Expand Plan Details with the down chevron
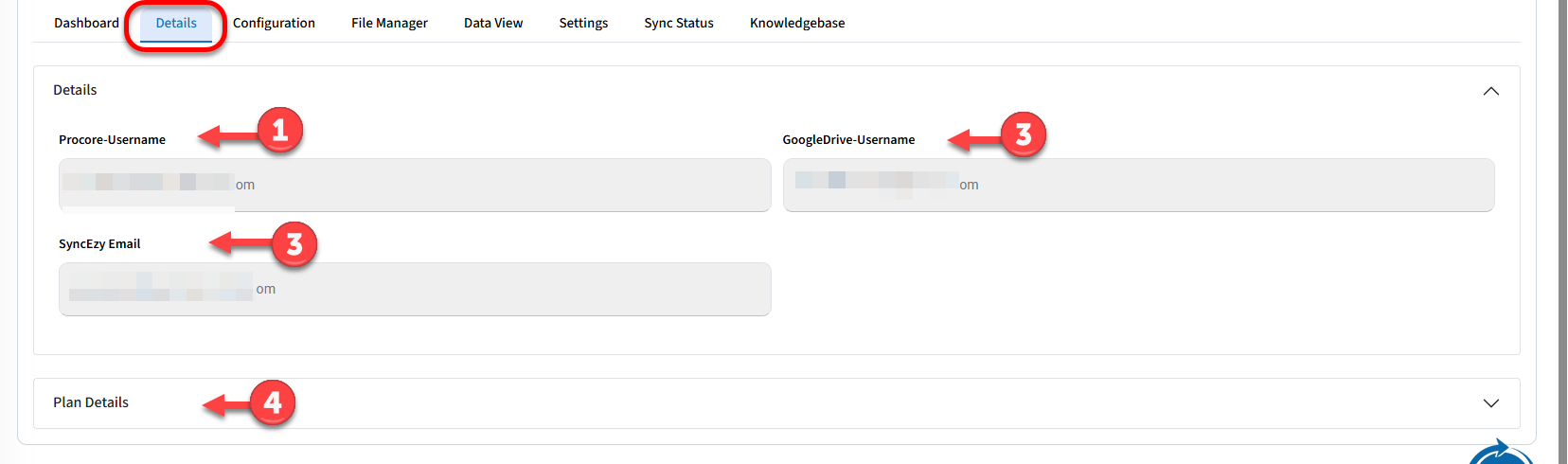Image resolution: width=1568 pixels, height=464 pixels. pyautogui.click(x=1490, y=403)
